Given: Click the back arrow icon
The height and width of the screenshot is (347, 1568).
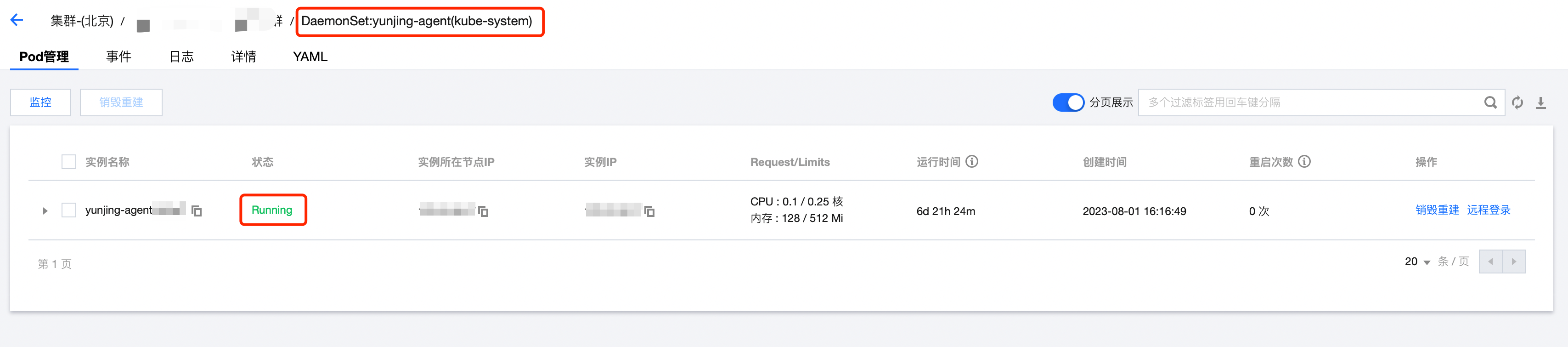Looking at the screenshot, I should [17, 20].
